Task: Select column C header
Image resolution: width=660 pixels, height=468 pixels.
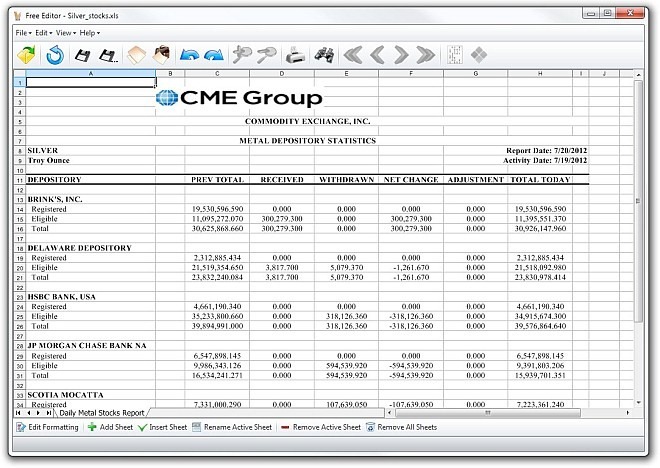Action: point(217,74)
